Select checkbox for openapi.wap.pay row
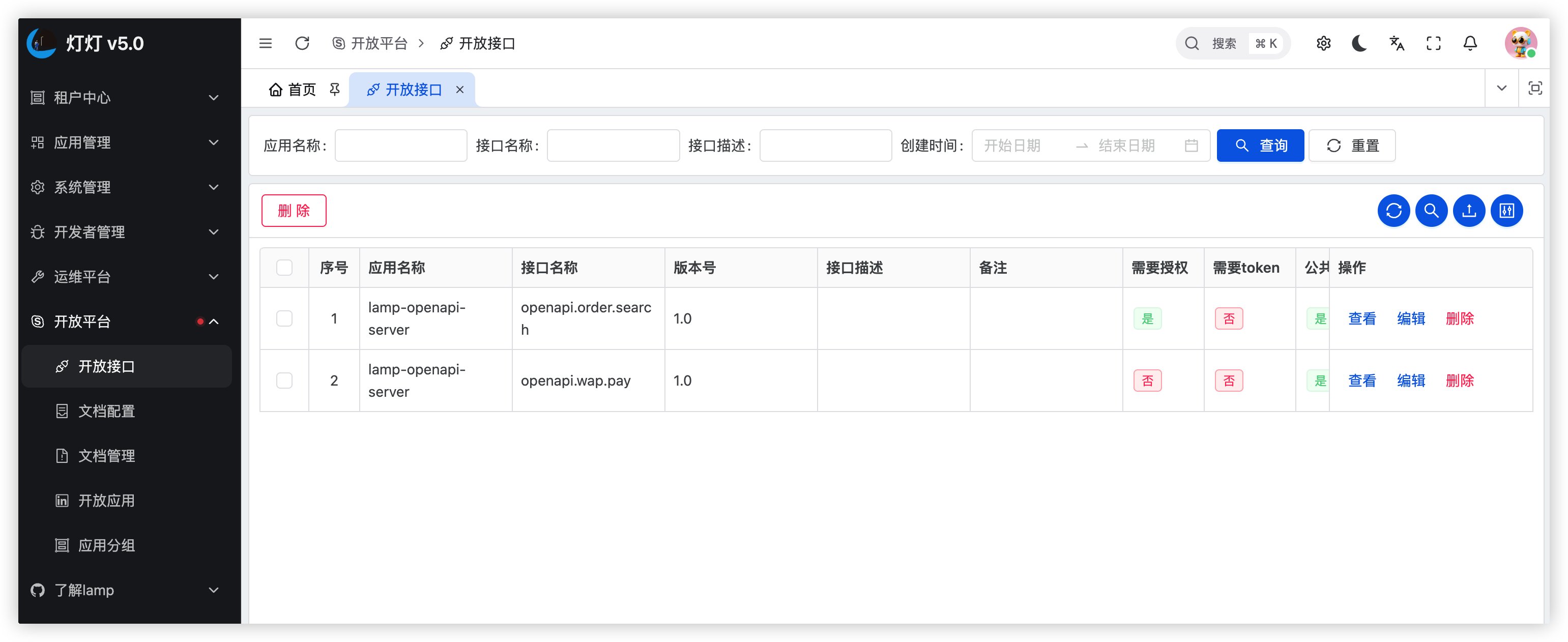The image size is (1568, 642). 284,381
